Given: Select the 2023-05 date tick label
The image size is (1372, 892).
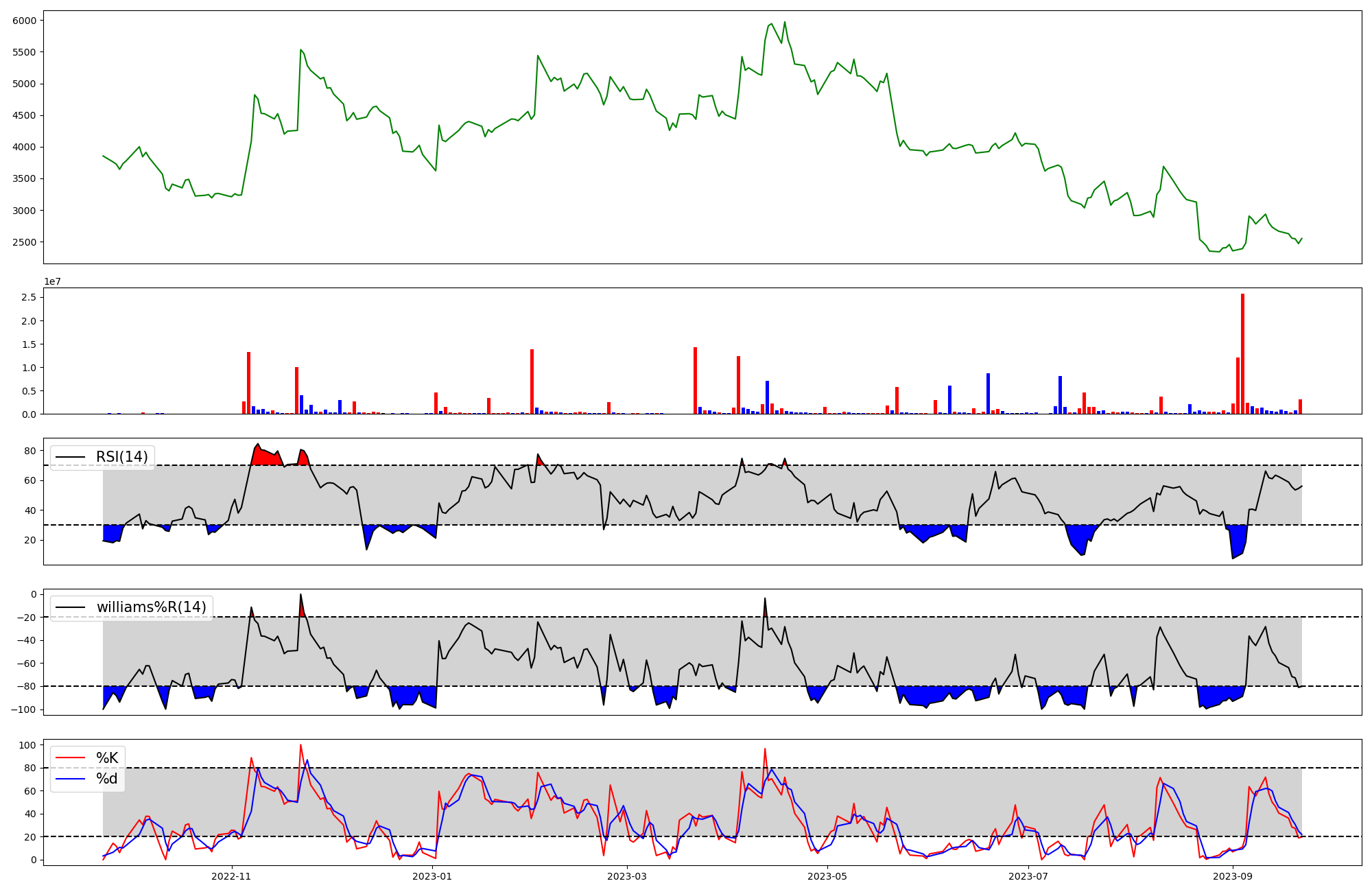Looking at the screenshot, I should click(827, 876).
